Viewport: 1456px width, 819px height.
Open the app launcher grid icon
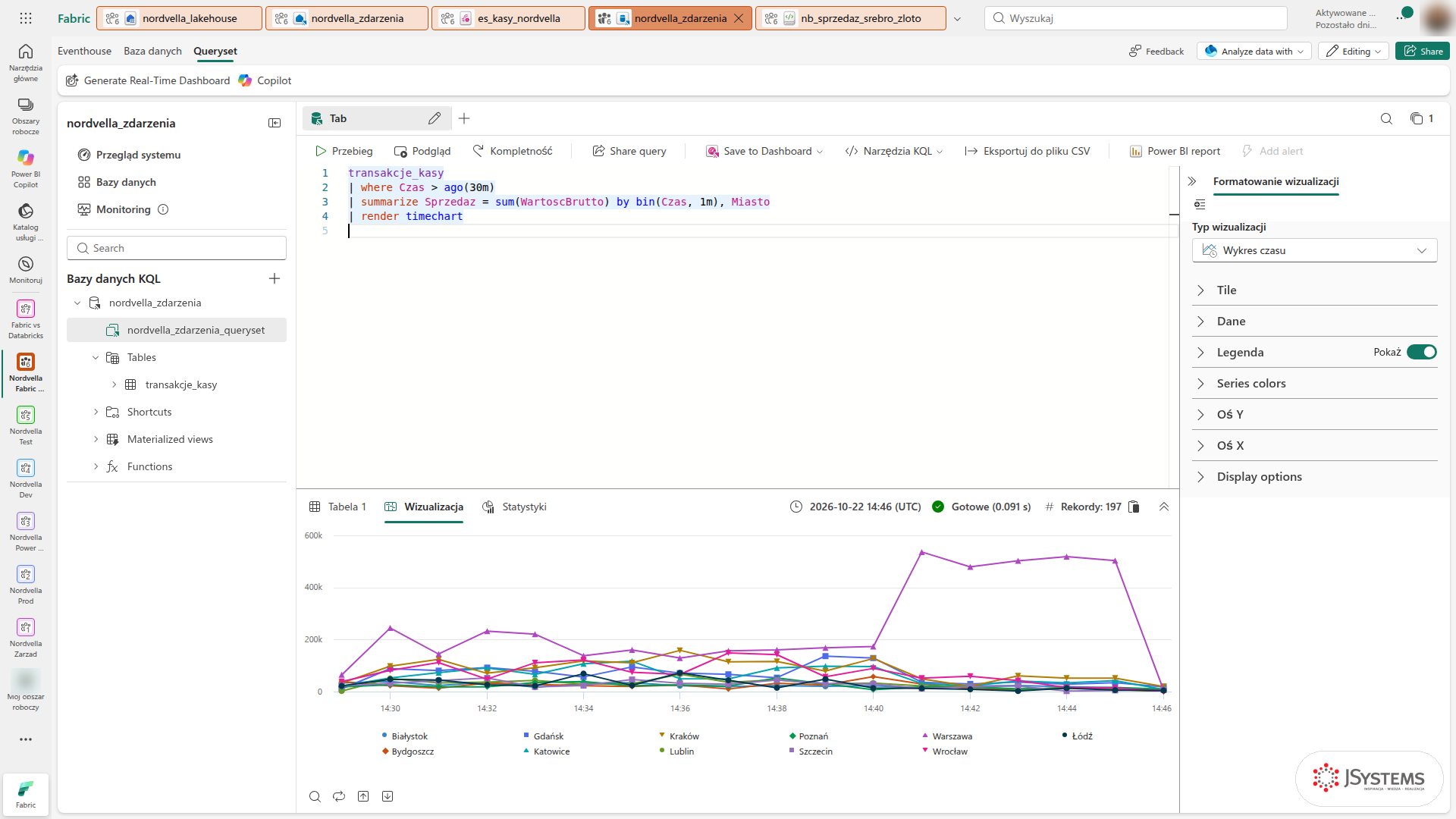tap(26, 18)
